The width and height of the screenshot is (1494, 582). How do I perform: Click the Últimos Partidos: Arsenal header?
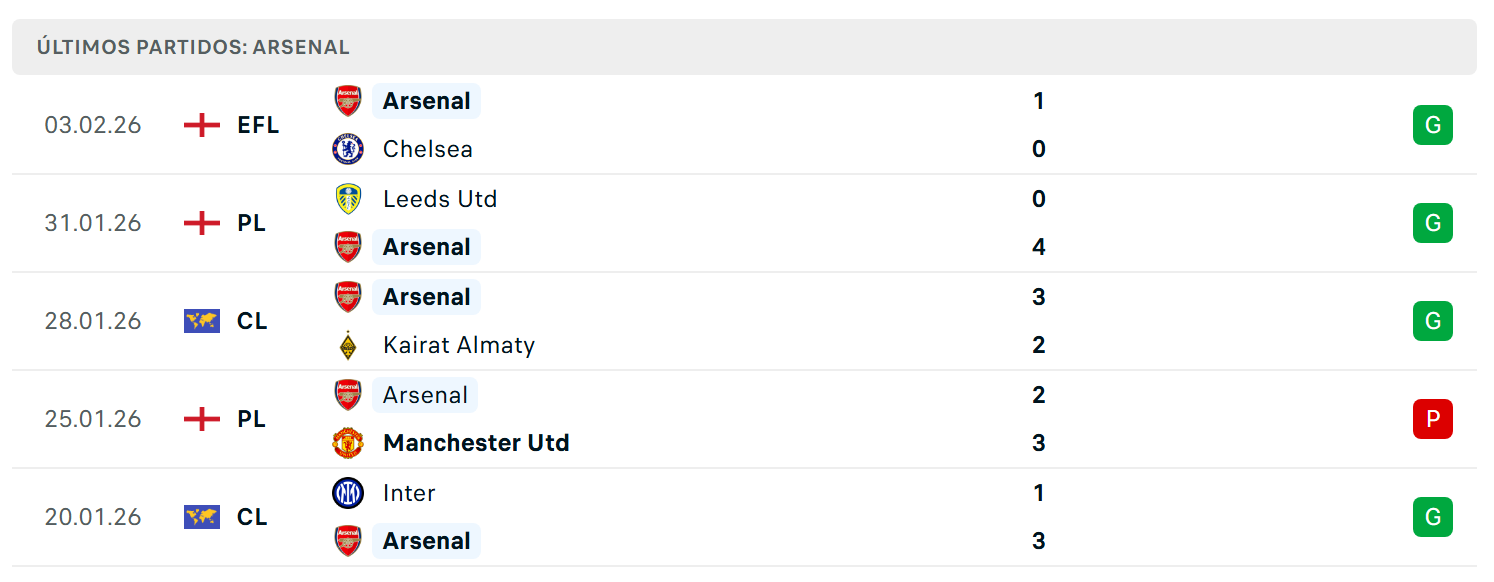[193, 47]
